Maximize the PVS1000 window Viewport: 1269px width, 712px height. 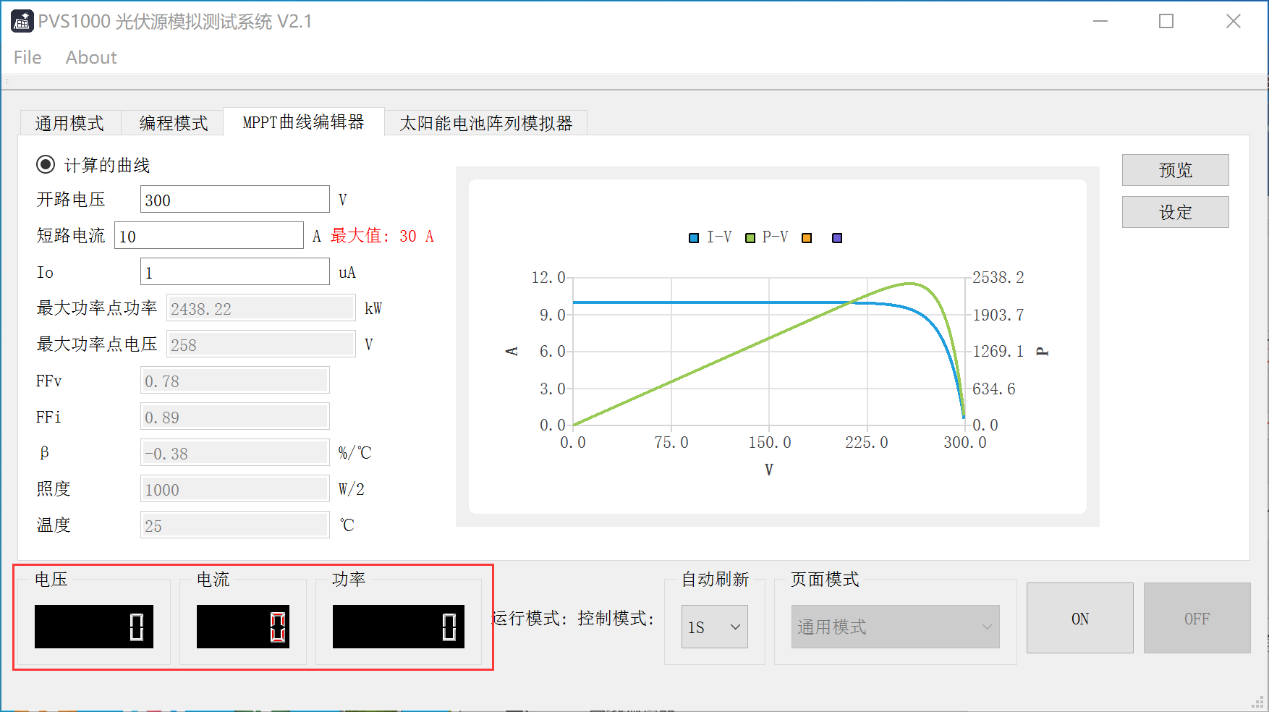coord(1166,21)
